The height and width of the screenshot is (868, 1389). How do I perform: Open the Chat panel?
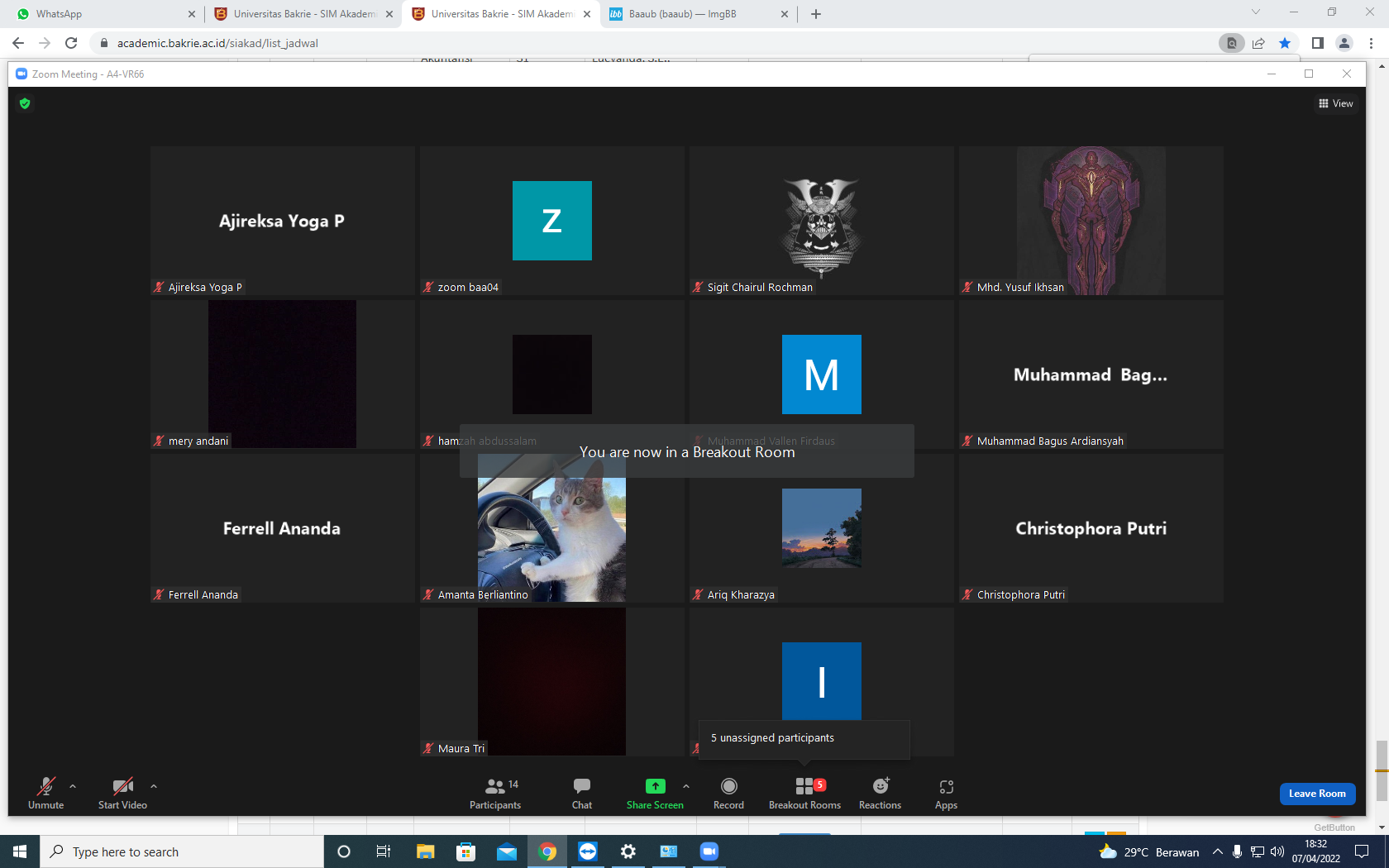582,793
